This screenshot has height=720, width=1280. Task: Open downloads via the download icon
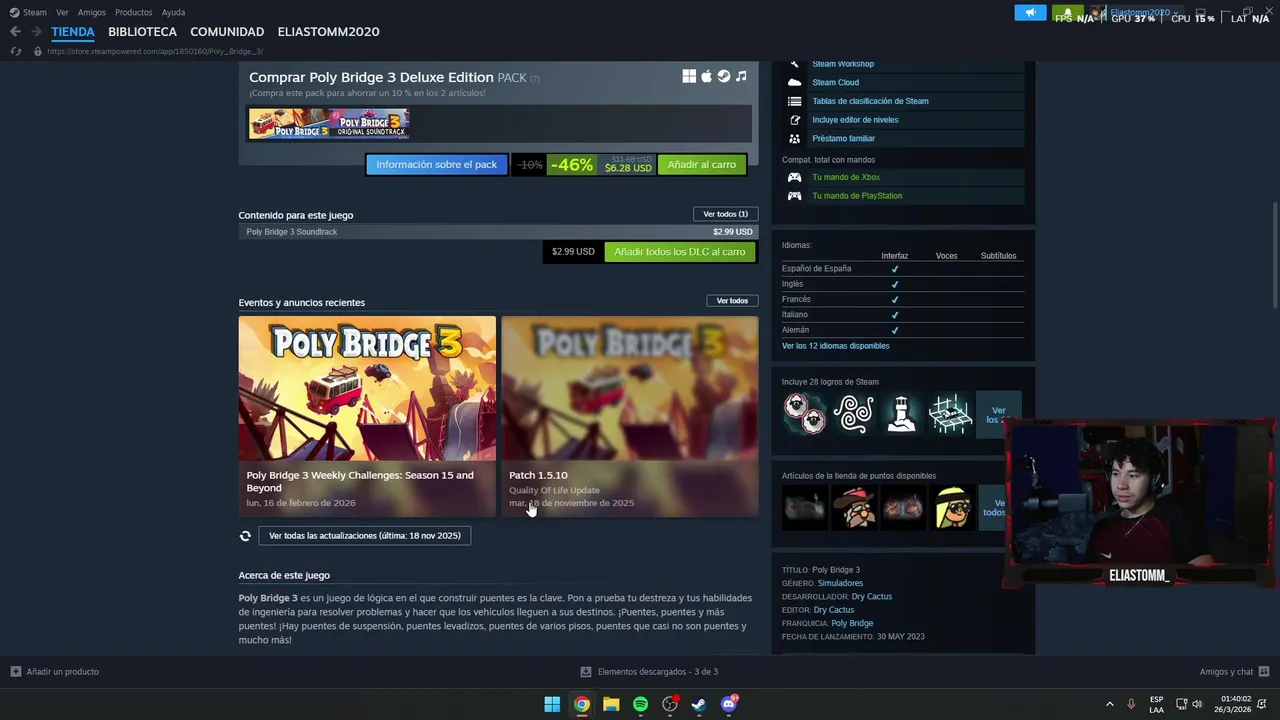[586, 672]
